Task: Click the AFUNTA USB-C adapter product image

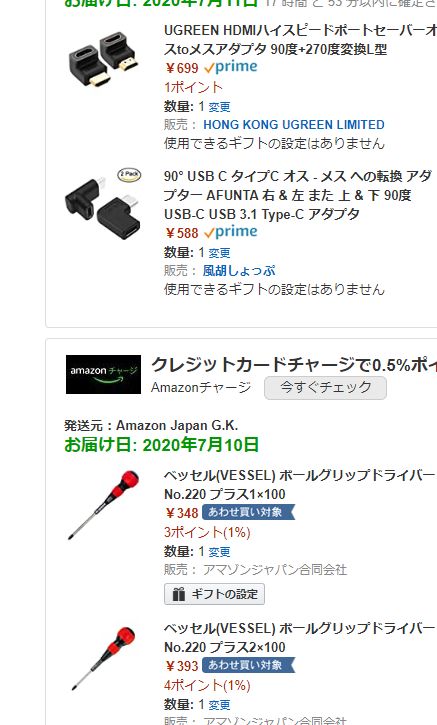Action: (x=104, y=203)
